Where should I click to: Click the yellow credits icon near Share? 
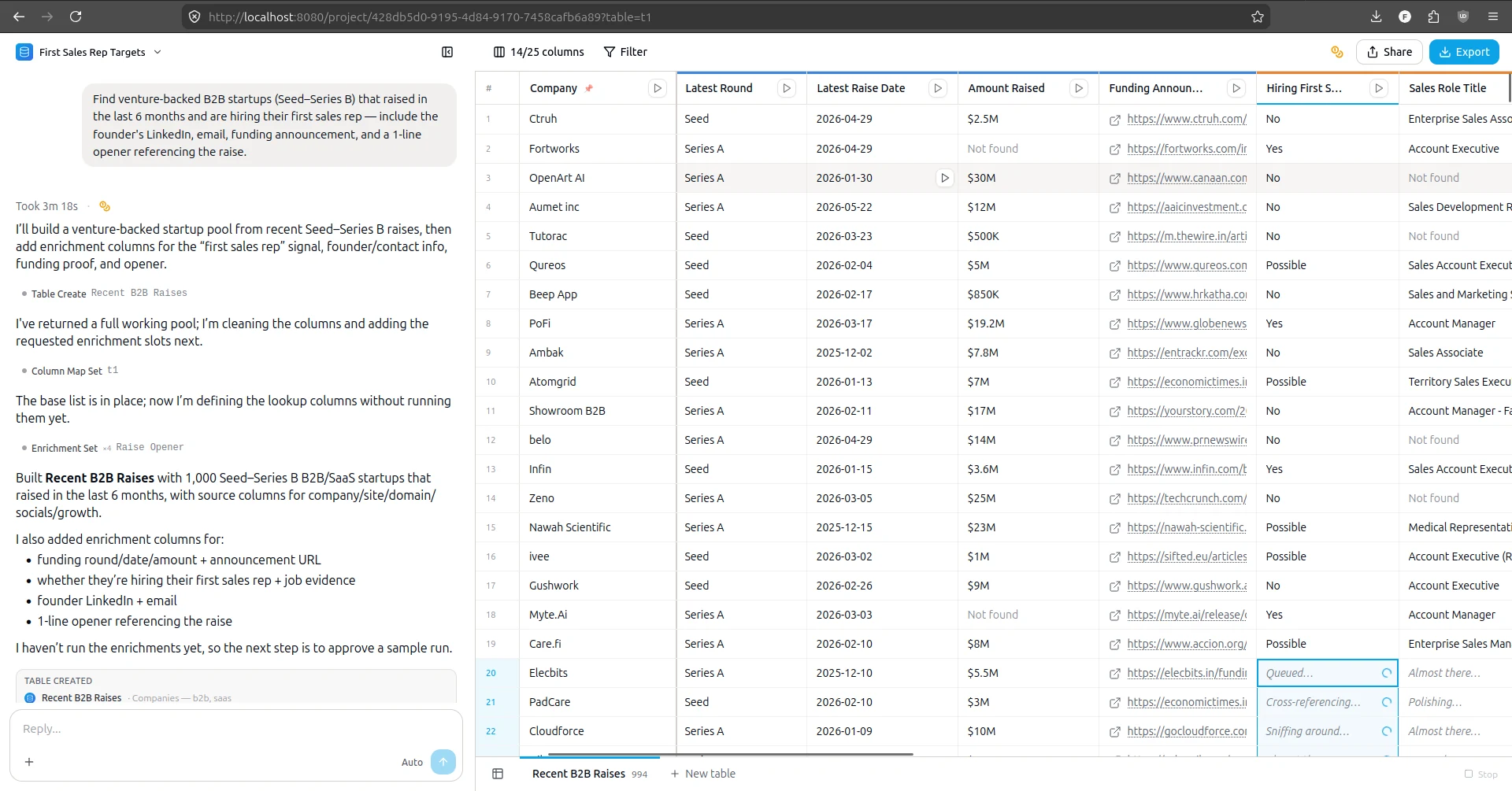click(1336, 52)
